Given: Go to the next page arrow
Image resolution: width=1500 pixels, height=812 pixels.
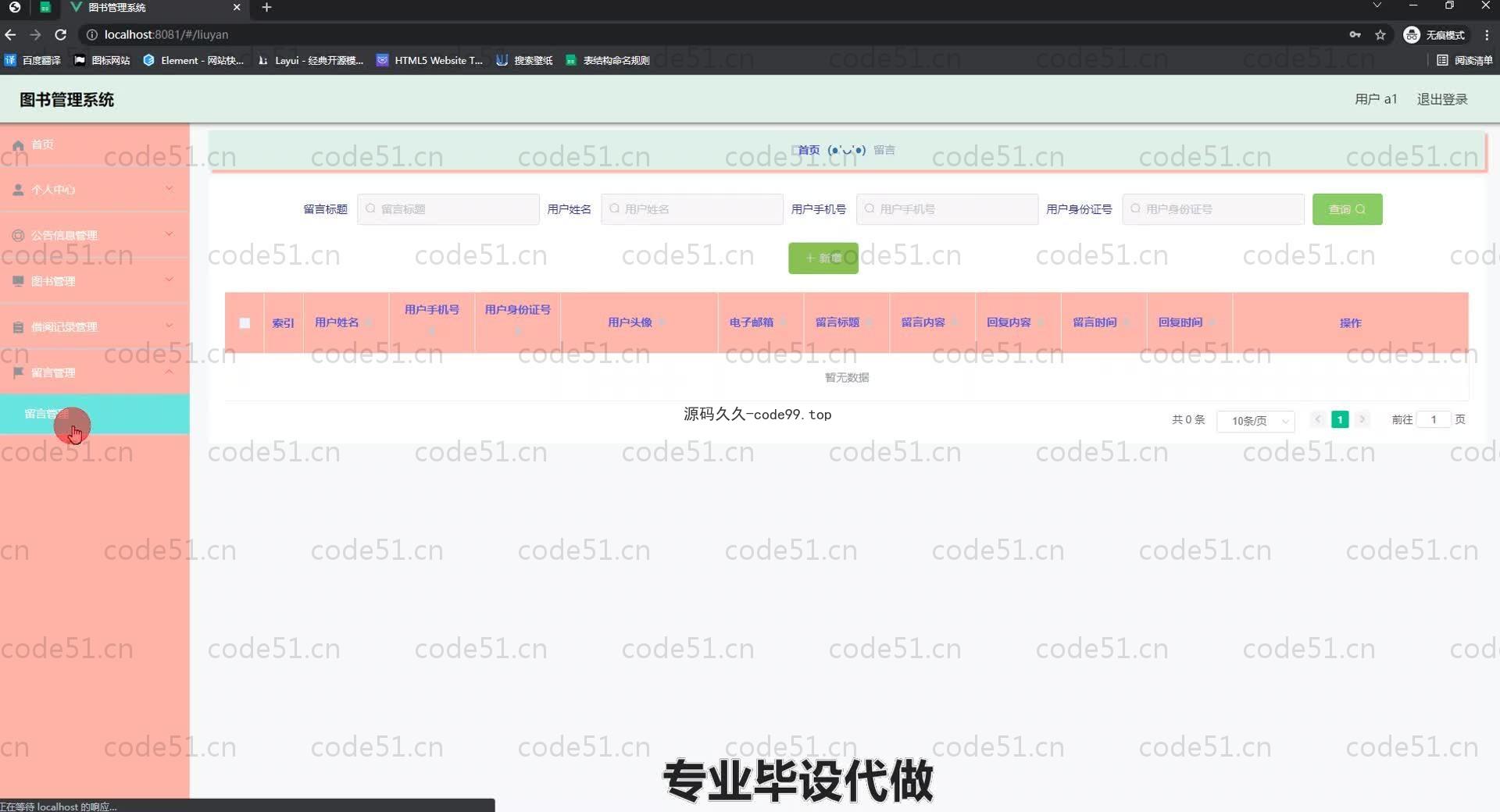Looking at the screenshot, I should (x=1362, y=419).
